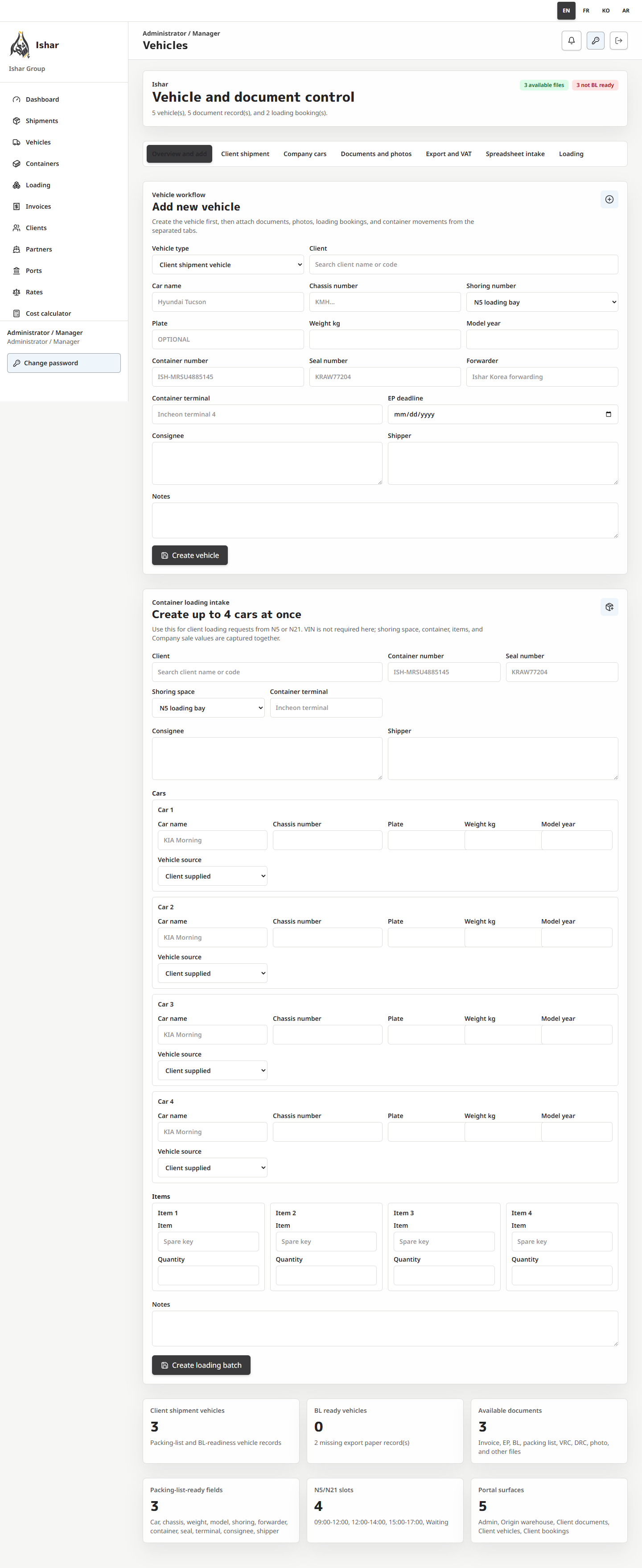This screenshot has height=1568, width=642.
Task: Focus the Car name field with Hyundai Tucson
Action: pos(227,302)
